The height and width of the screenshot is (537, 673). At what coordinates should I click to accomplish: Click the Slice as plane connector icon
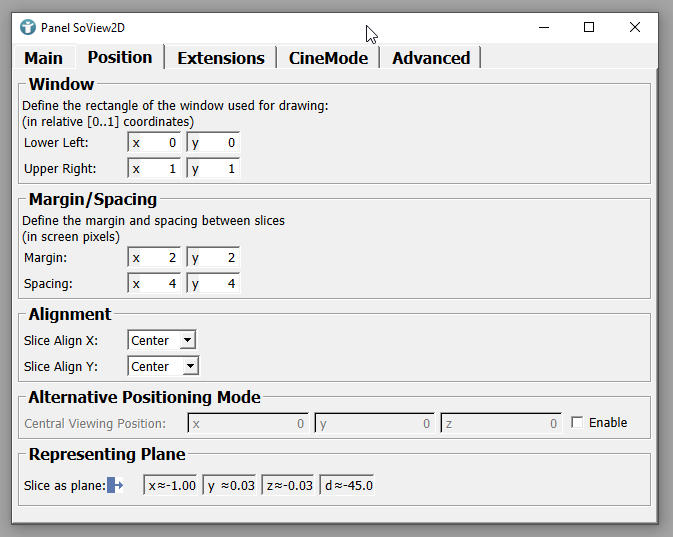(114, 486)
